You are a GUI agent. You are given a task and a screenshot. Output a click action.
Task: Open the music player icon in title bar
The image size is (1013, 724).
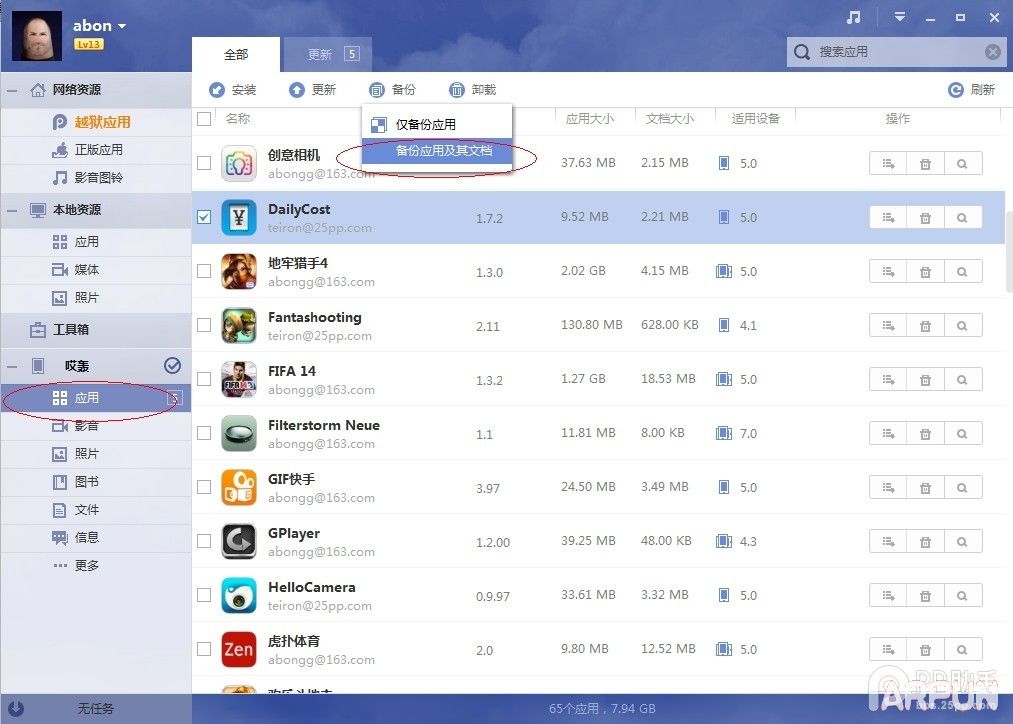click(x=853, y=15)
